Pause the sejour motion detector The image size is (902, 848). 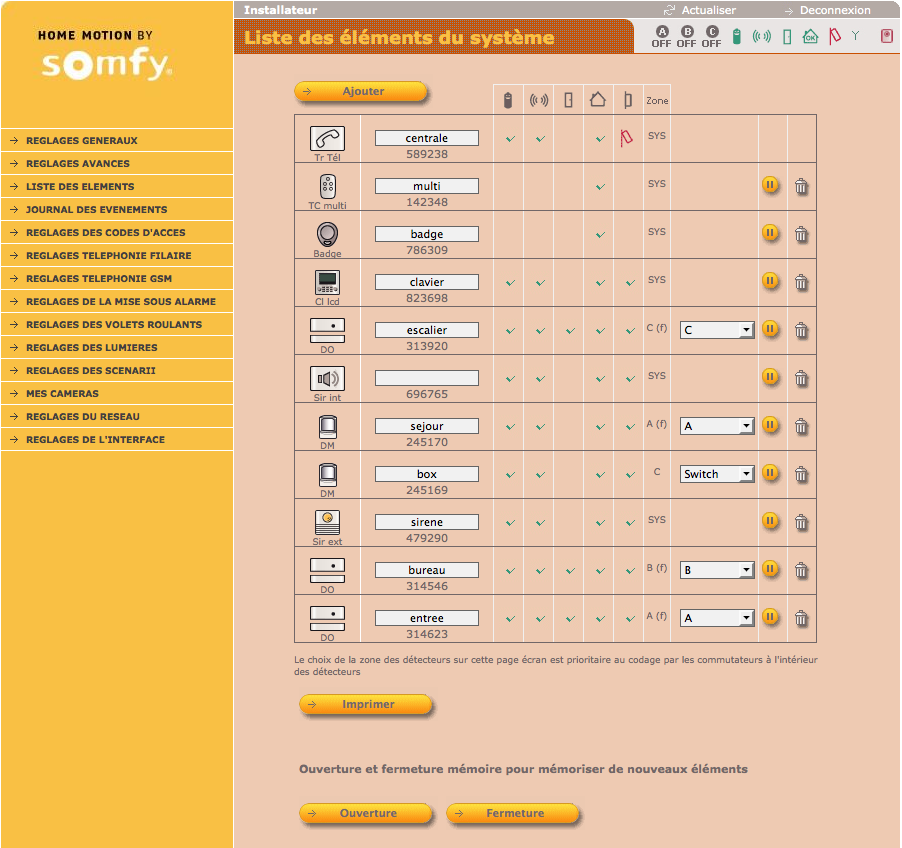click(x=770, y=425)
